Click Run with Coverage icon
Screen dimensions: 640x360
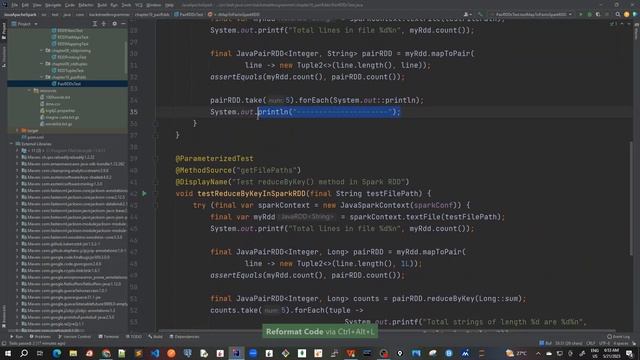tap(598, 14)
